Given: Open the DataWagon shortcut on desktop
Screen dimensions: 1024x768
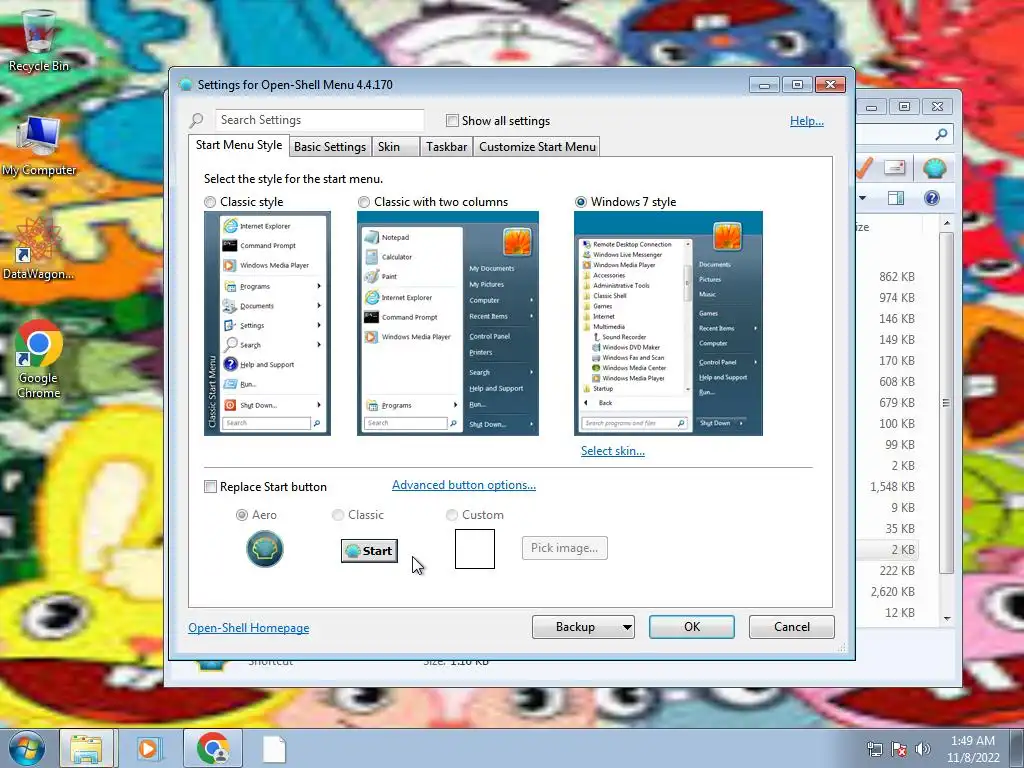Looking at the screenshot, I should (38, 249).
